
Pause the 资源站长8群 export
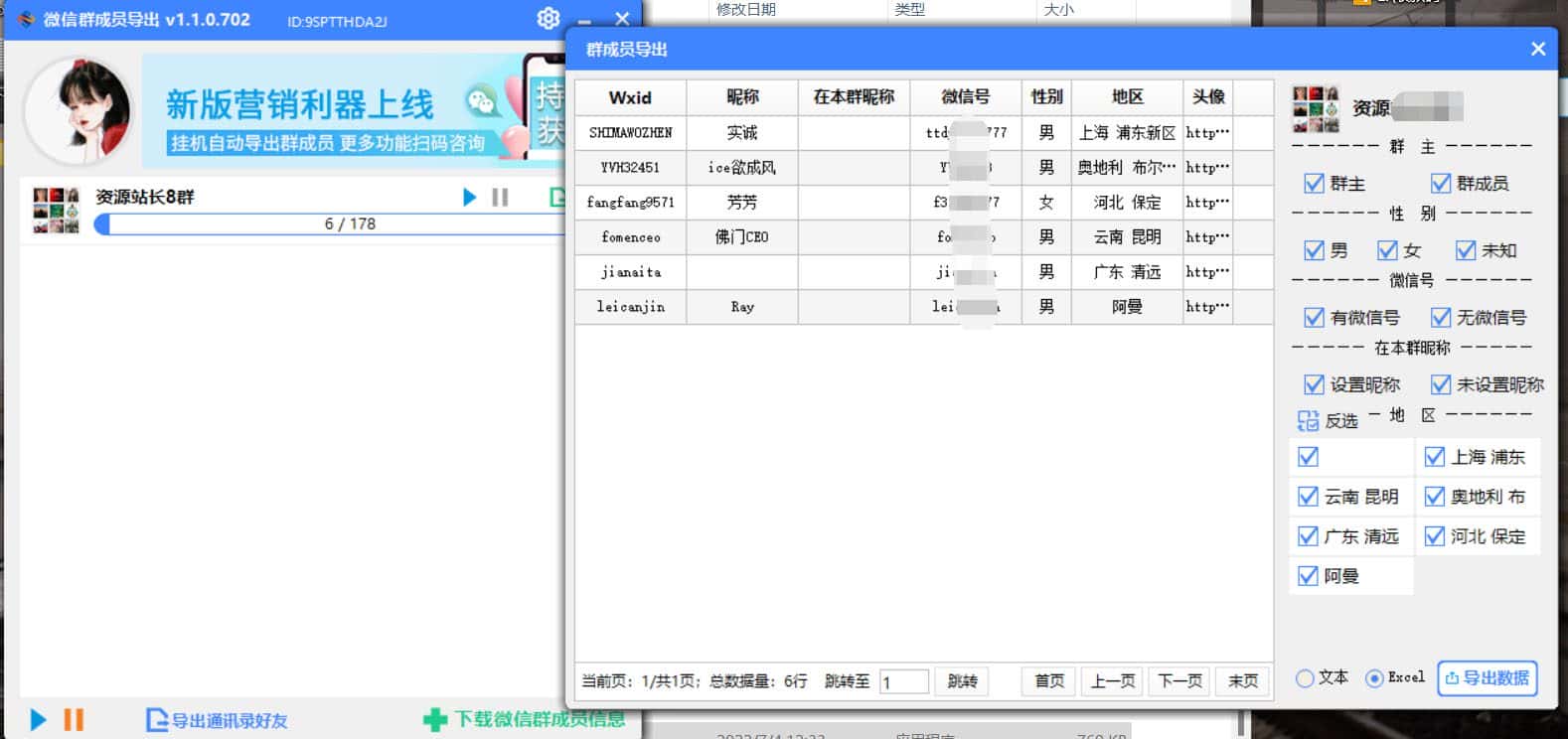500,198
